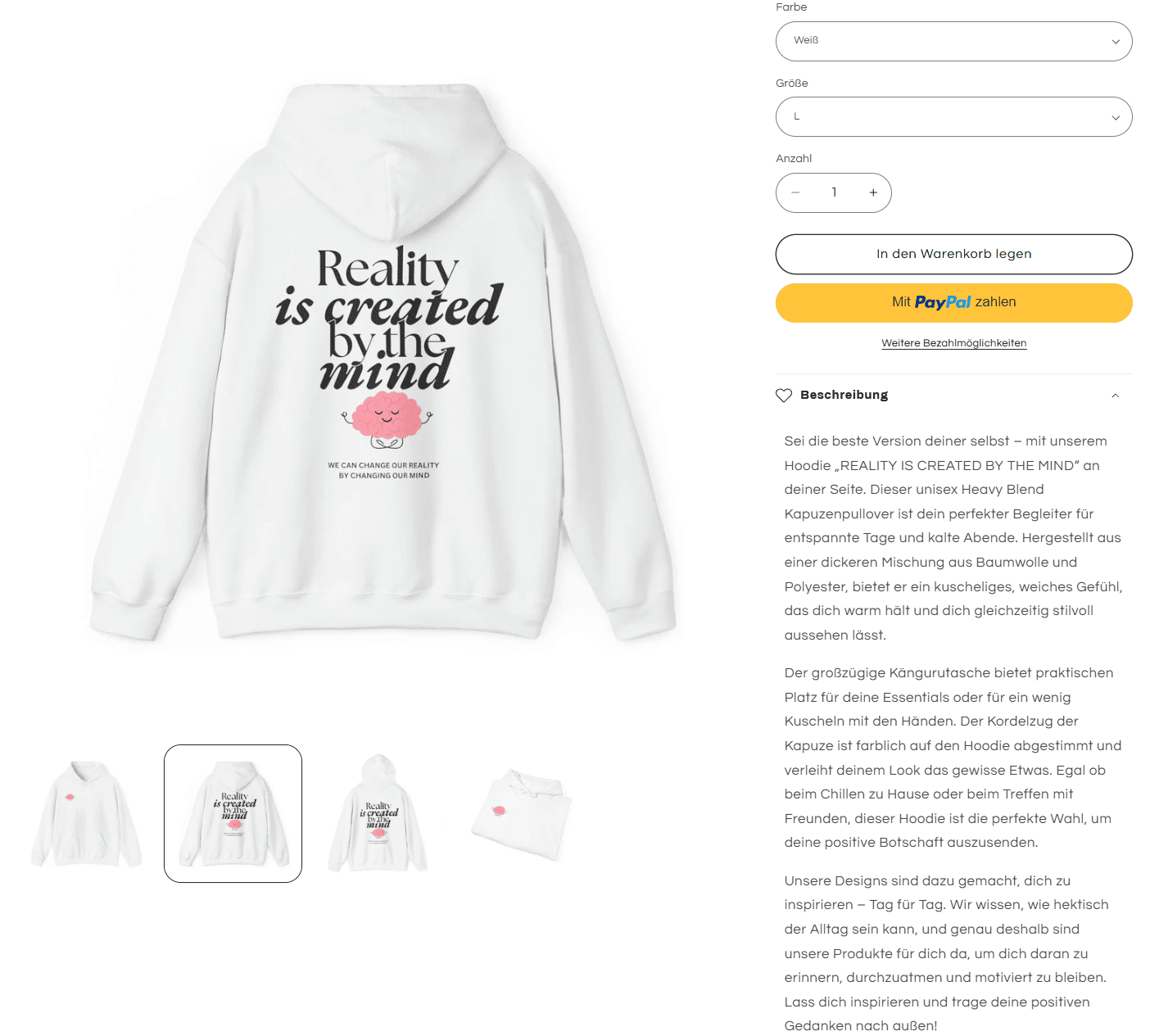The height and width of the screenshot is (1036, 1150).
Task: Click the PayPal logo on yellow button
Action: click(943, 302)
